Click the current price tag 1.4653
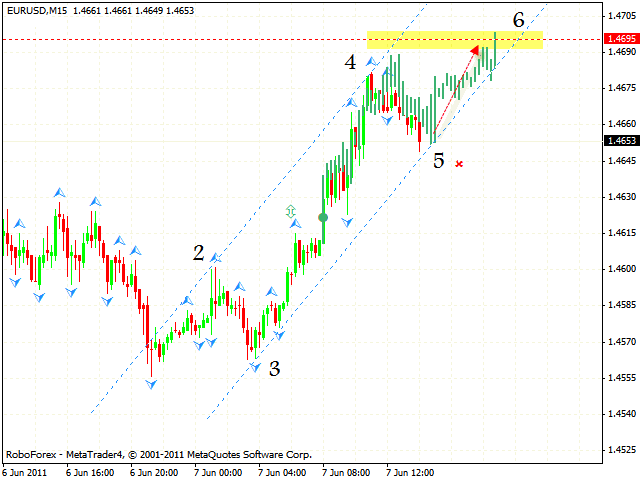Screen dimensions: 640x480 point(620,141)
